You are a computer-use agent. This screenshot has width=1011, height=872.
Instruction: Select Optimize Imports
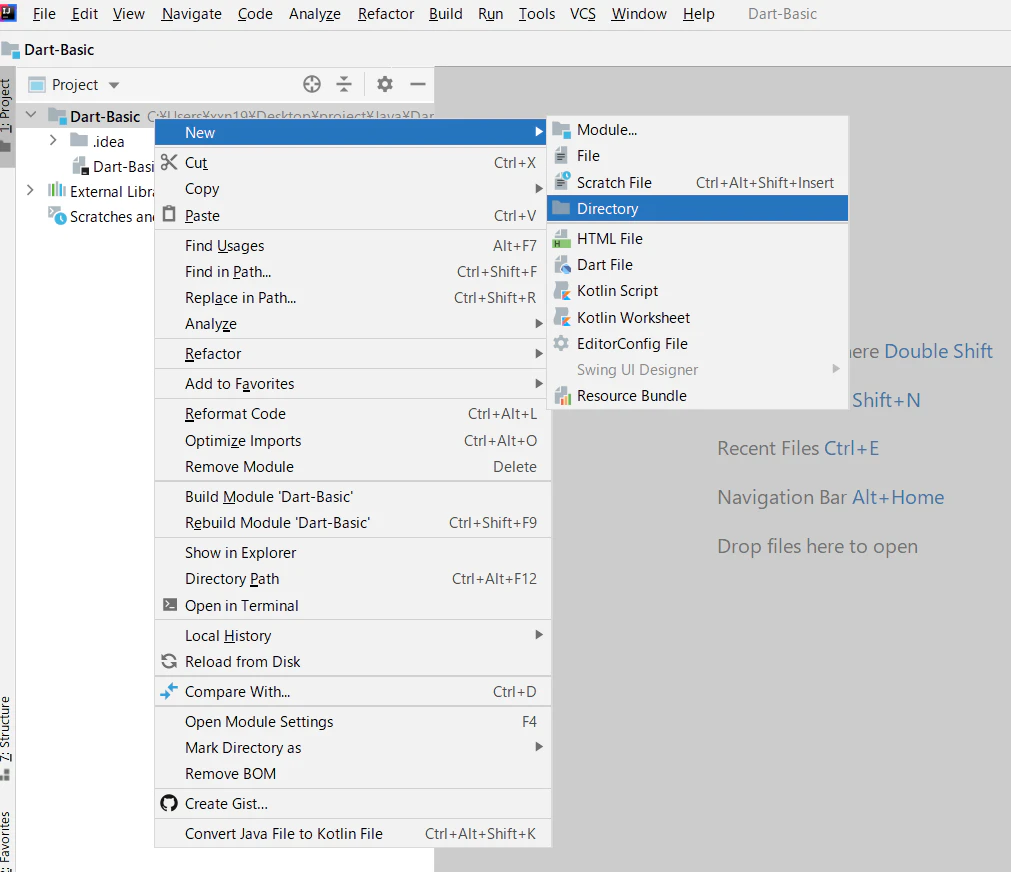352,441
